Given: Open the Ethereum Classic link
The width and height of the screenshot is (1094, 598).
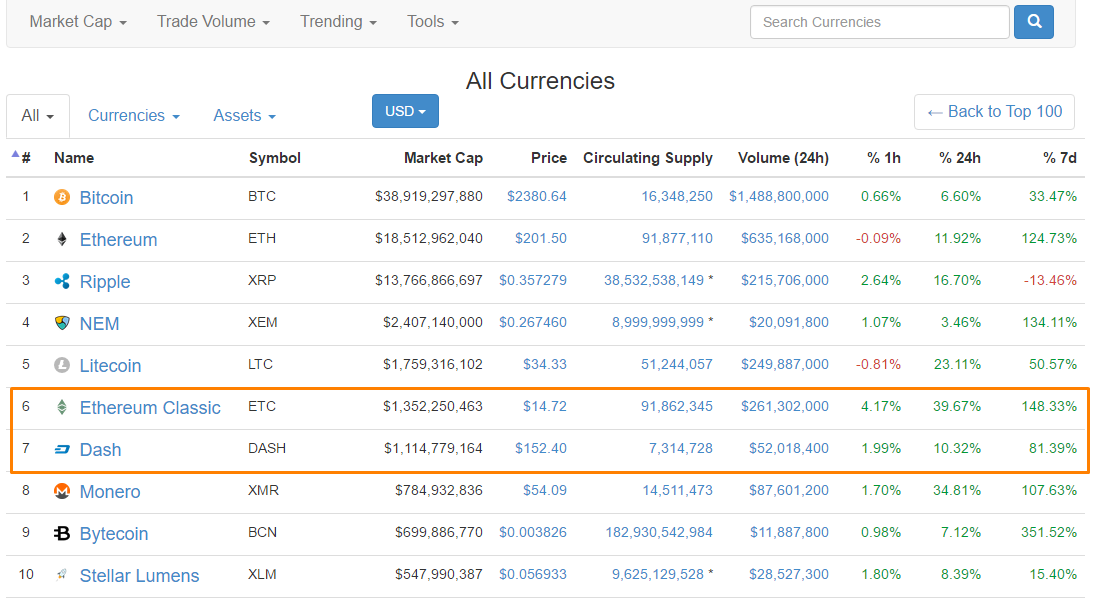Looking at the screenshot, I should 150,408.
